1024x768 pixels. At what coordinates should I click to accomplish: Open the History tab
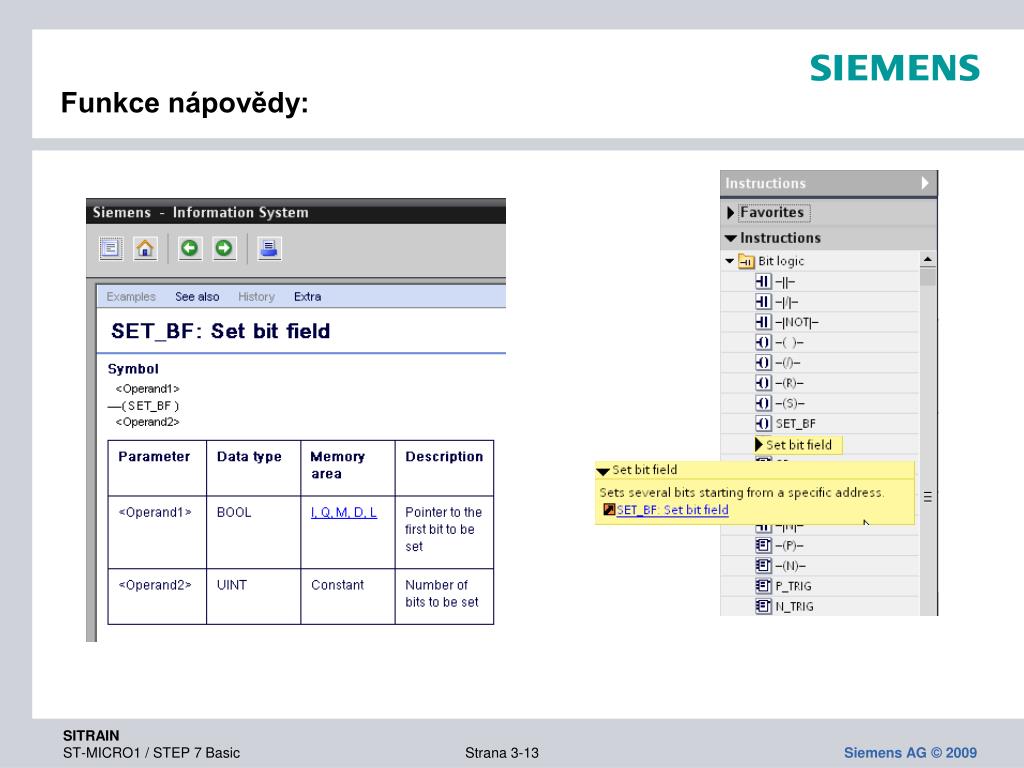tap(256, 296)
